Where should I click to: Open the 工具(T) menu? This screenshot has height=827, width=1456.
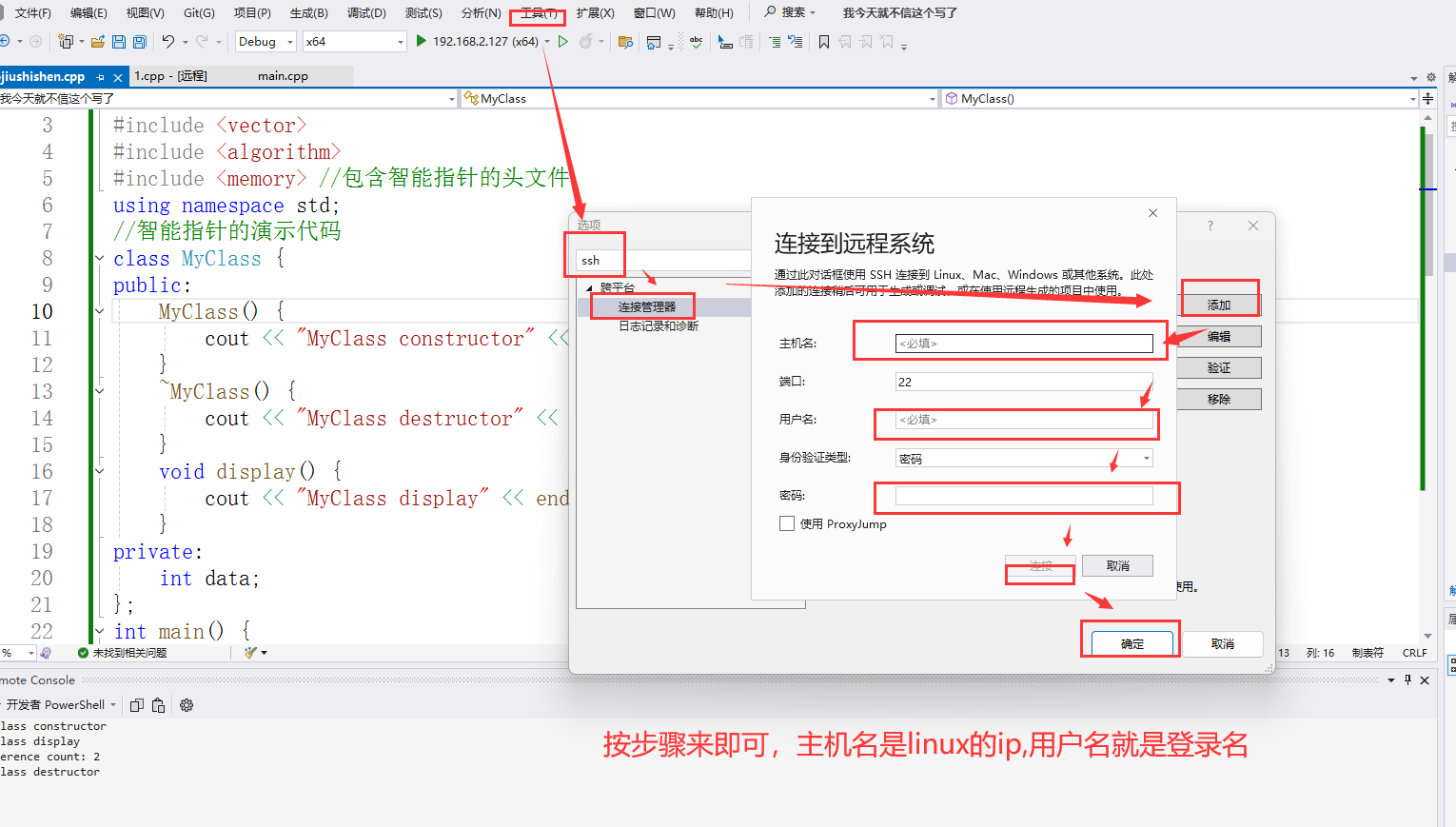538,12
